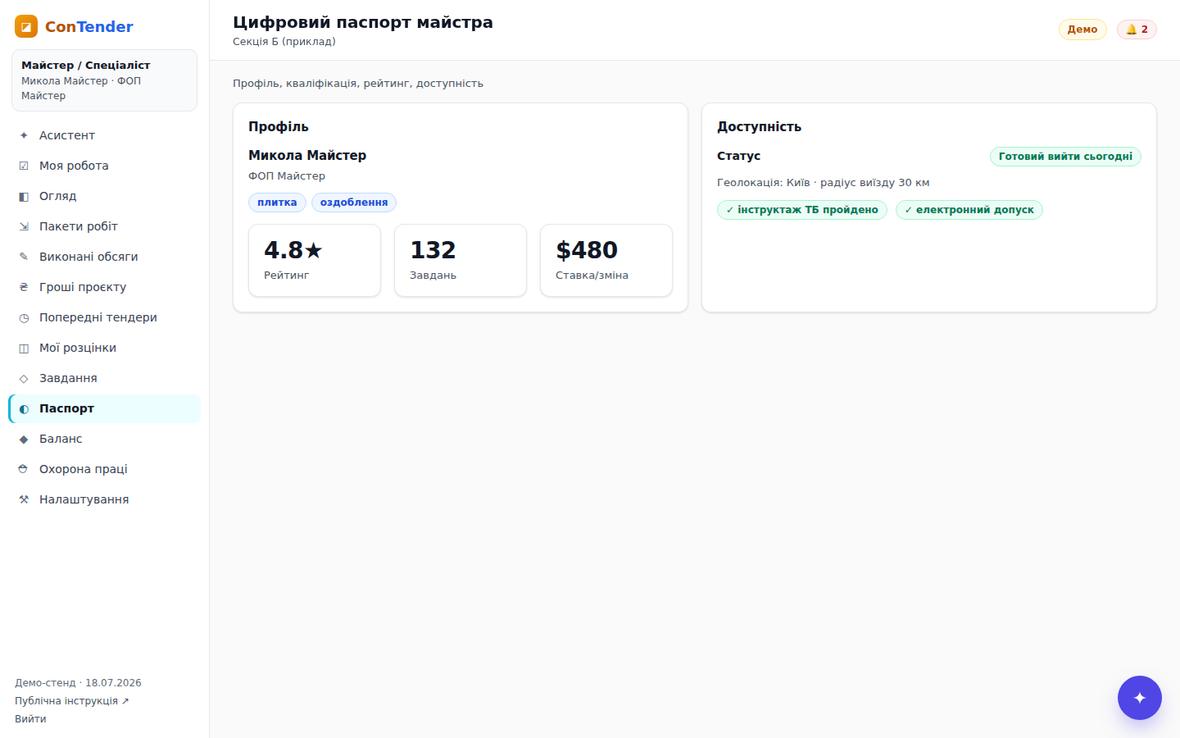Click the Доступність card heading
1180x738 pixels.
click(x=759, y=127)
